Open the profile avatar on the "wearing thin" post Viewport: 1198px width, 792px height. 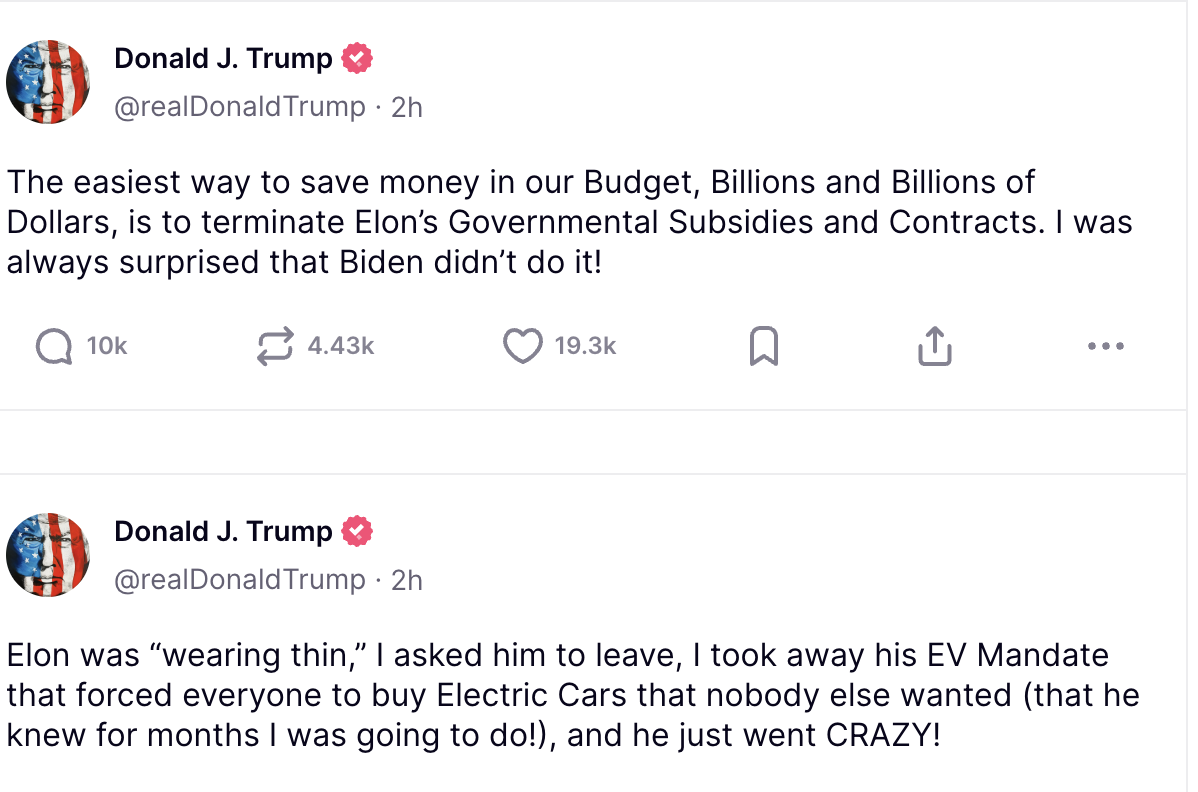click(48, 555)
